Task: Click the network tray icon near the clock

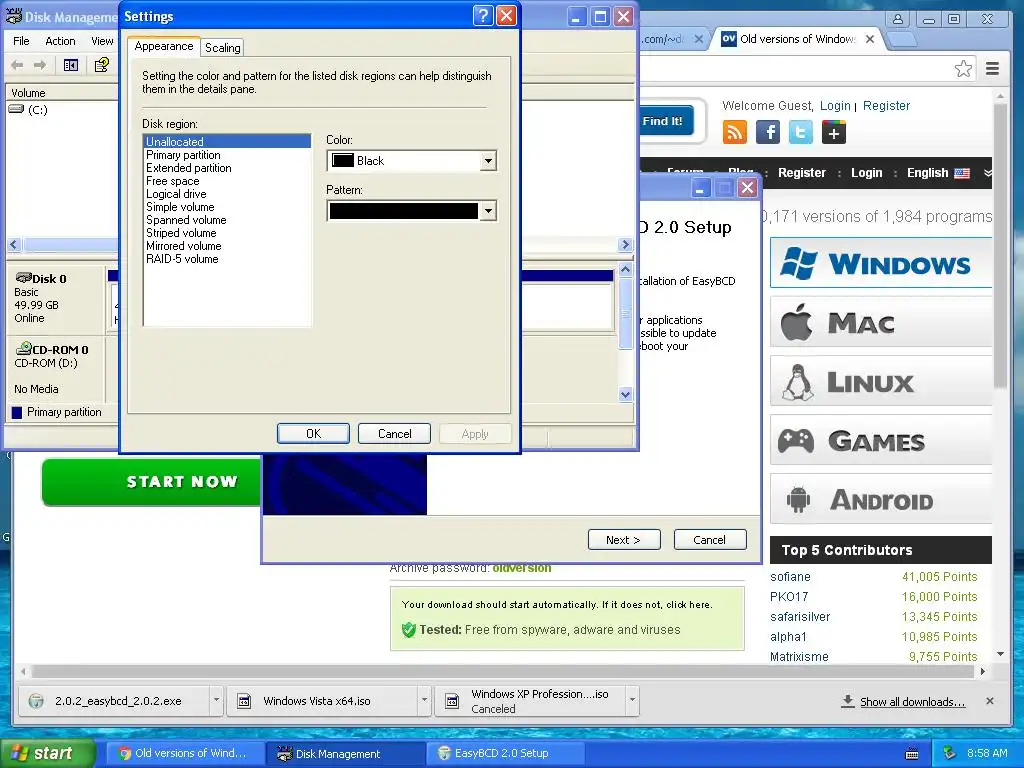Action: (949, 753)
